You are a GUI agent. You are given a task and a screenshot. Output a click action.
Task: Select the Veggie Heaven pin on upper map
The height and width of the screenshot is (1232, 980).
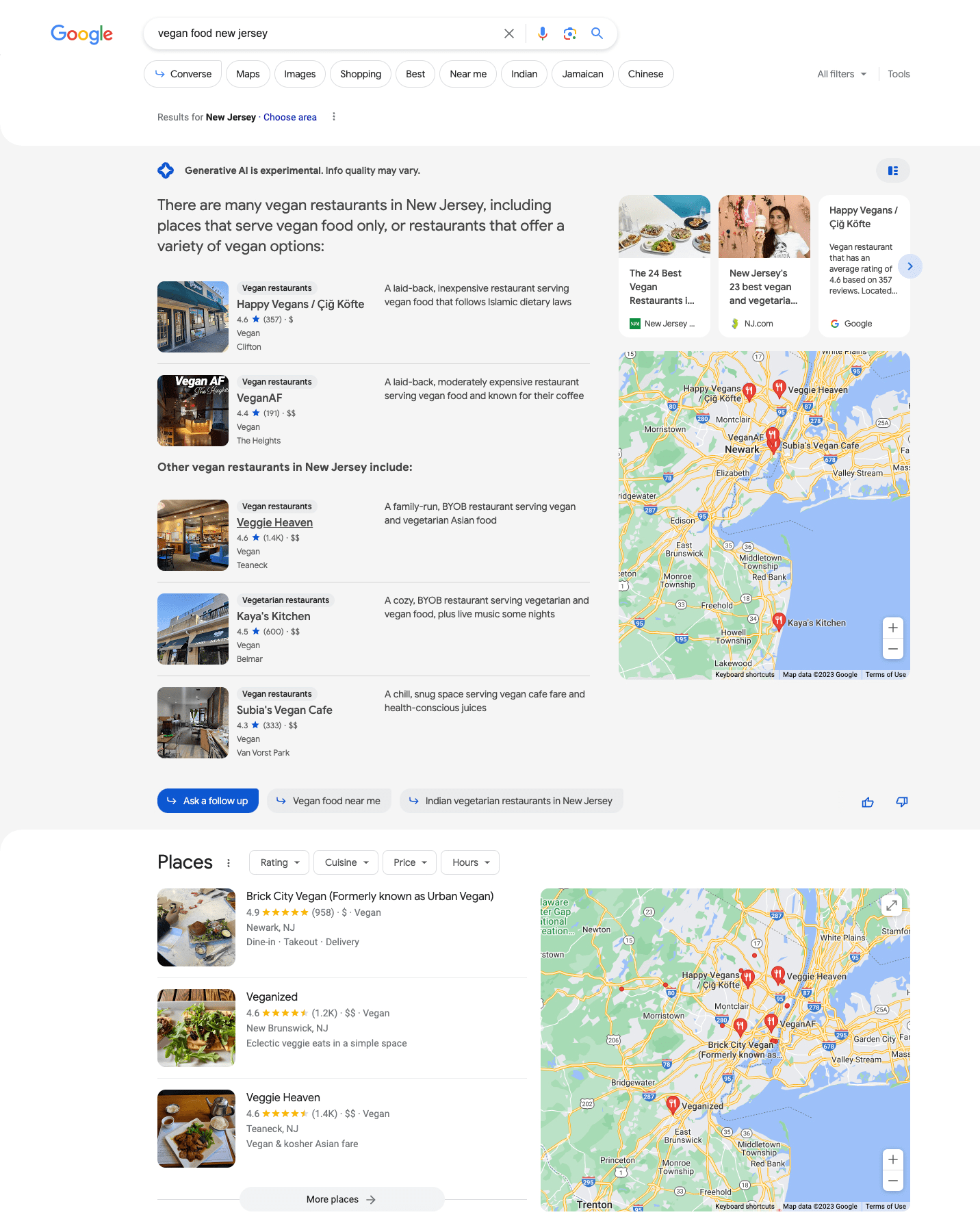[x=779, y=389]
